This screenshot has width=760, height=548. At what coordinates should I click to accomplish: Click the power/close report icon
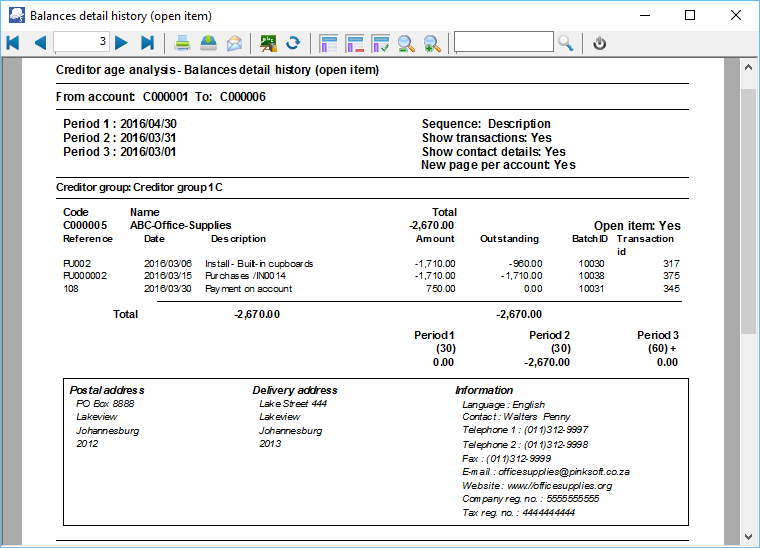600,43
